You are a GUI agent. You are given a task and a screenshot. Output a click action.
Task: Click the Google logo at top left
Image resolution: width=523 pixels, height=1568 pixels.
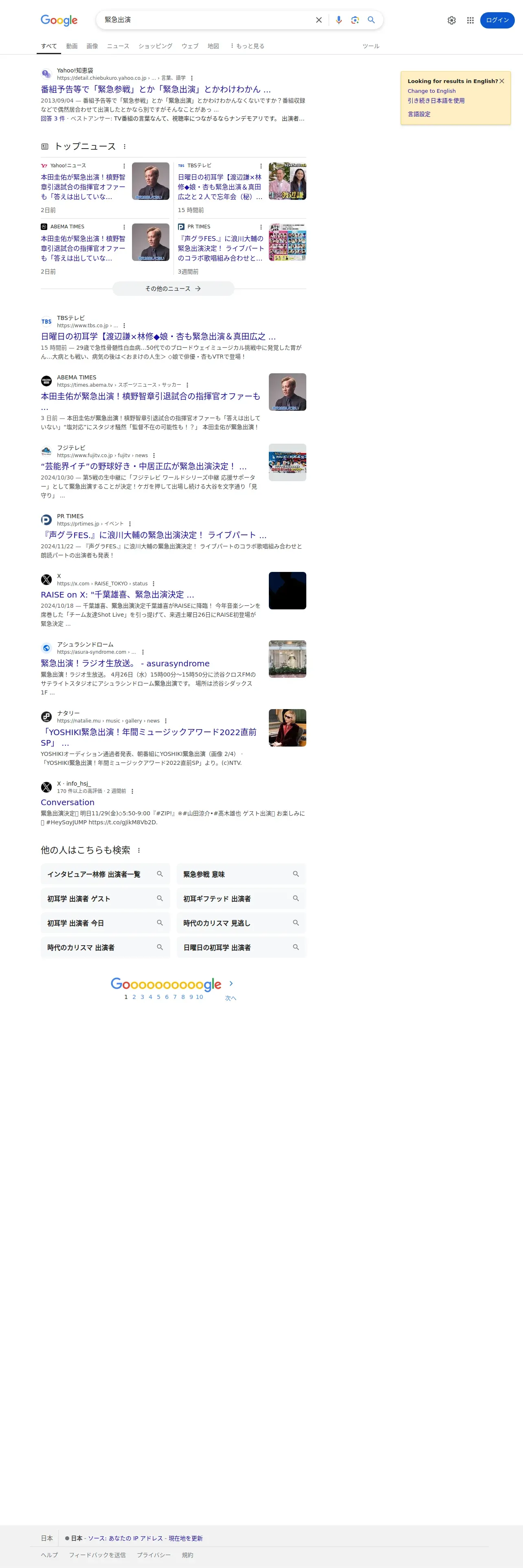pyautogui.click(x=59, y=20)
